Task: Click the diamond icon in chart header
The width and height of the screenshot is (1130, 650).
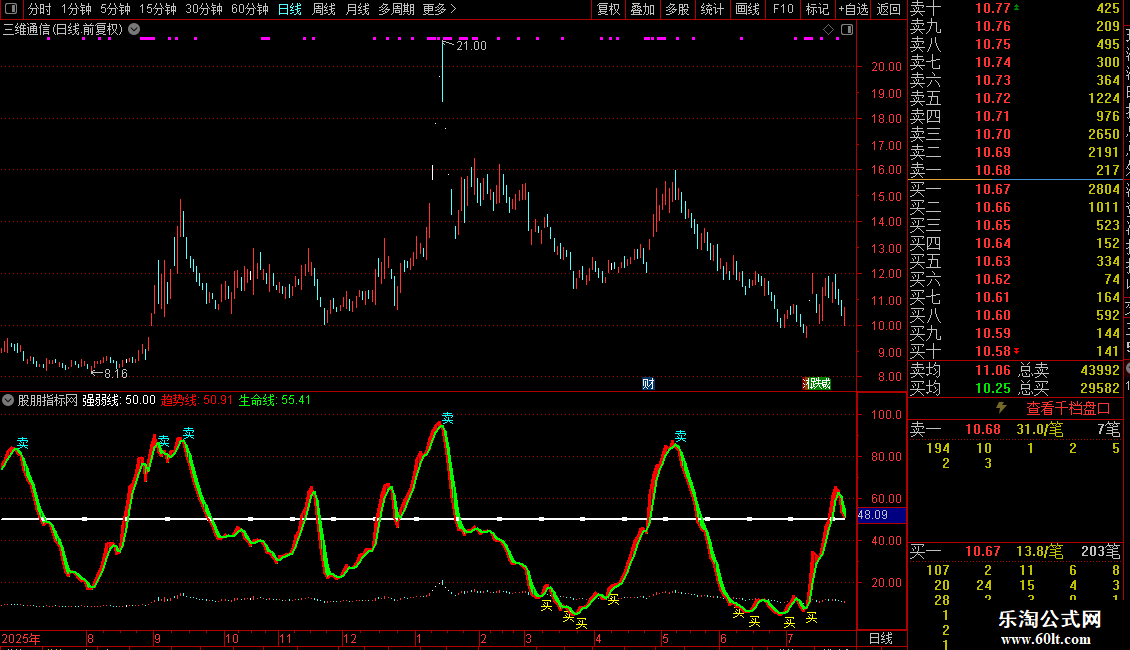Action: [829, 30]
